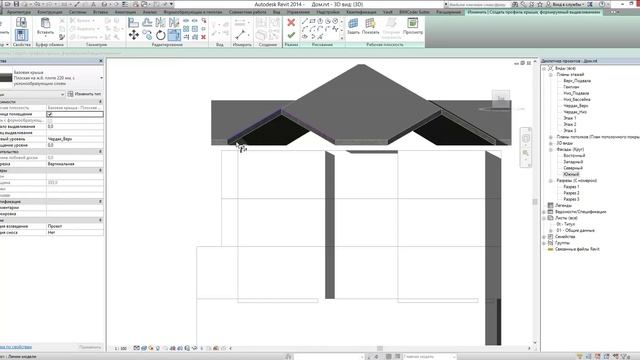Select Восточный elevation in project browser

point(574,156)
